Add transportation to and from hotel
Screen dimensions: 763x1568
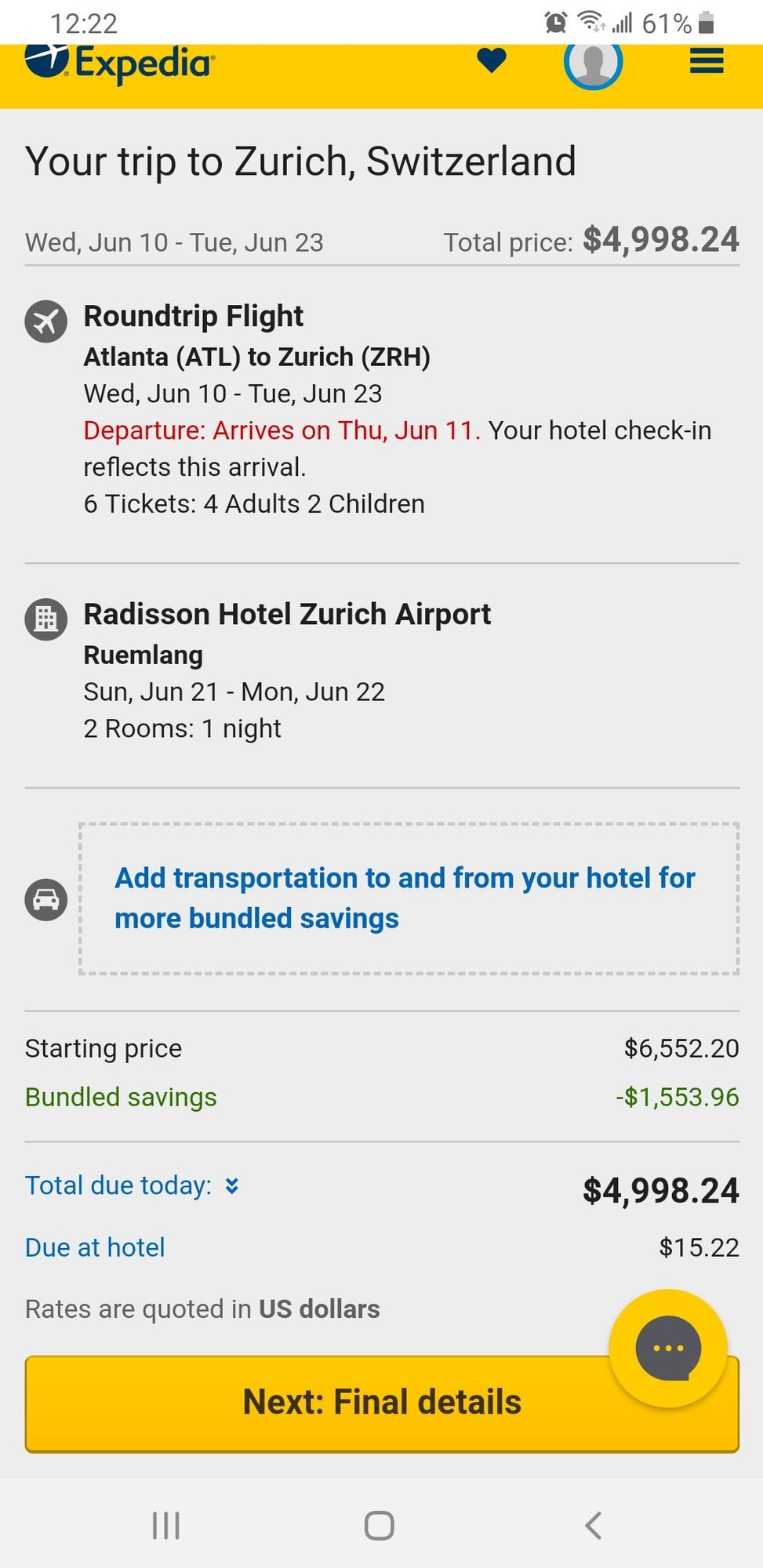[x=405, y=898]
